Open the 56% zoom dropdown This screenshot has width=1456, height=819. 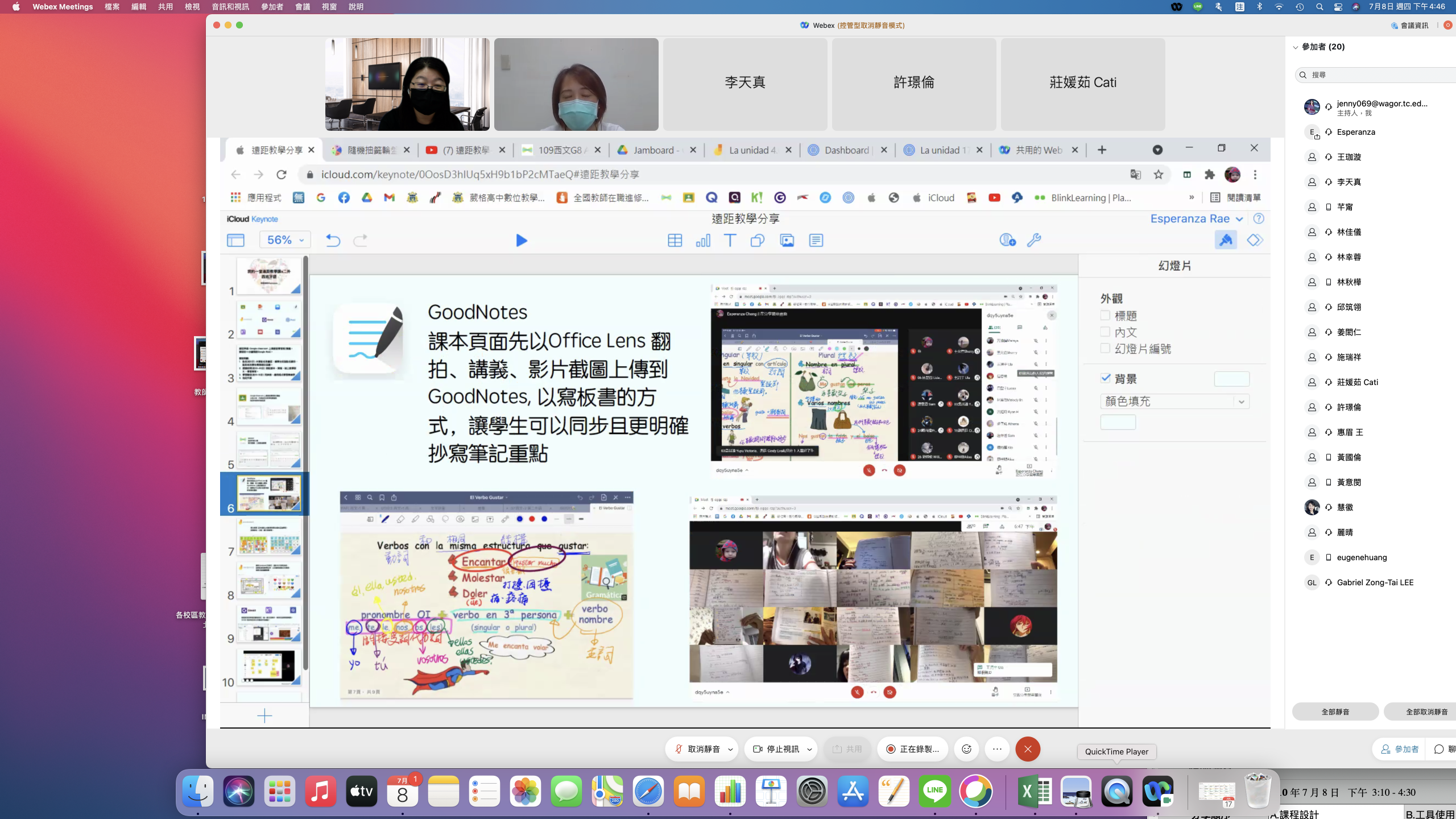click(285, 240)
